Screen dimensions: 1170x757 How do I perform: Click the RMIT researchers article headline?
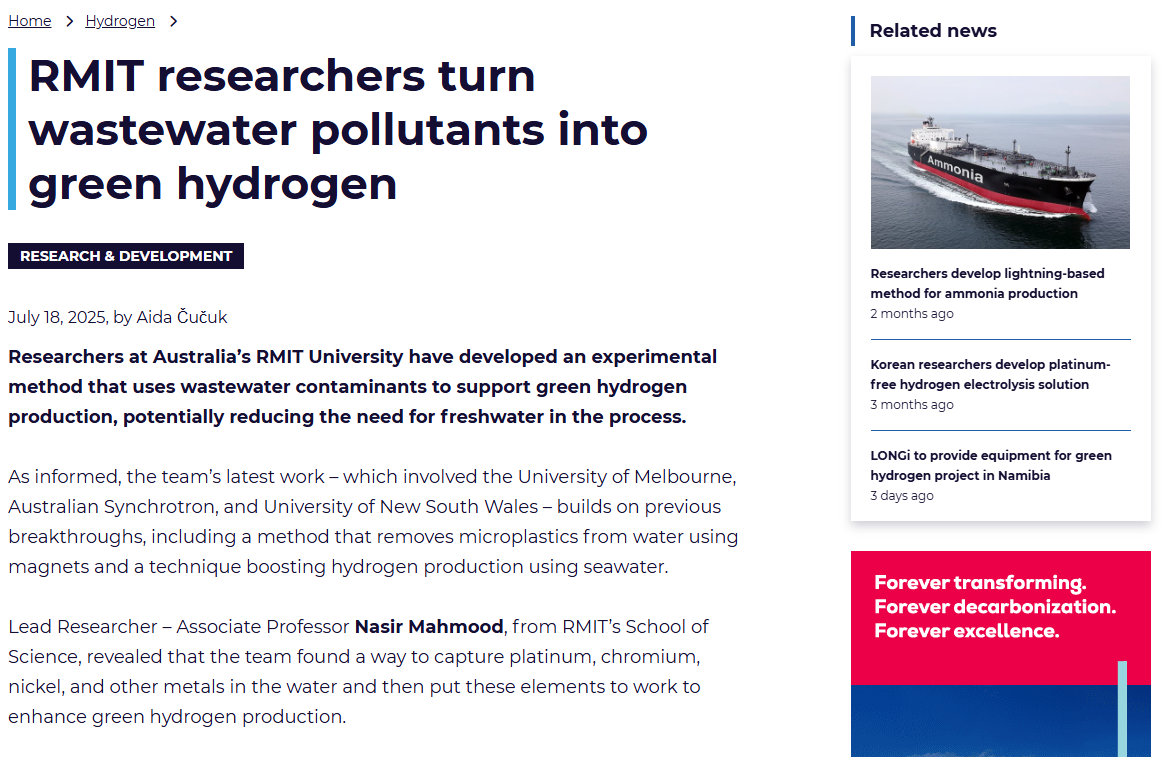338,130
